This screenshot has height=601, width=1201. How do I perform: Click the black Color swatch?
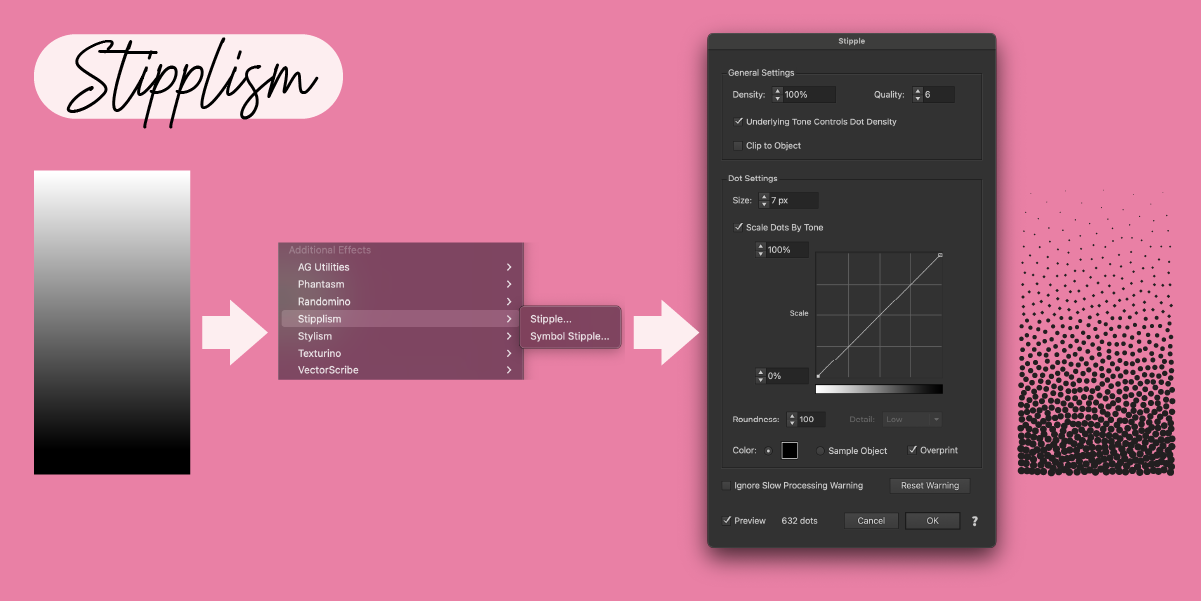click(790, 450)
